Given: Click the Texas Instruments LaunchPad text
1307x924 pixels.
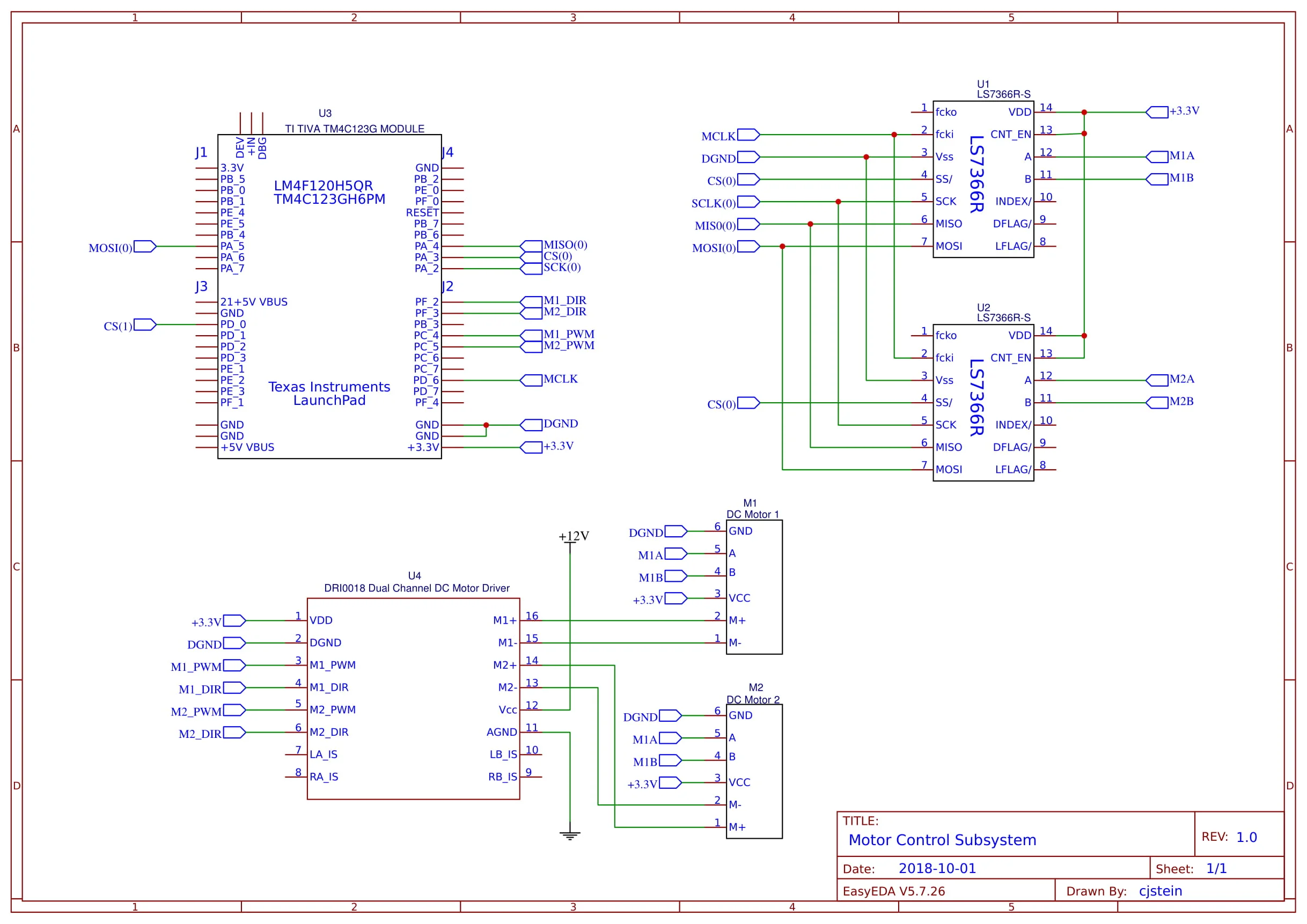Looking at the screenshot, I should point(329,393).
